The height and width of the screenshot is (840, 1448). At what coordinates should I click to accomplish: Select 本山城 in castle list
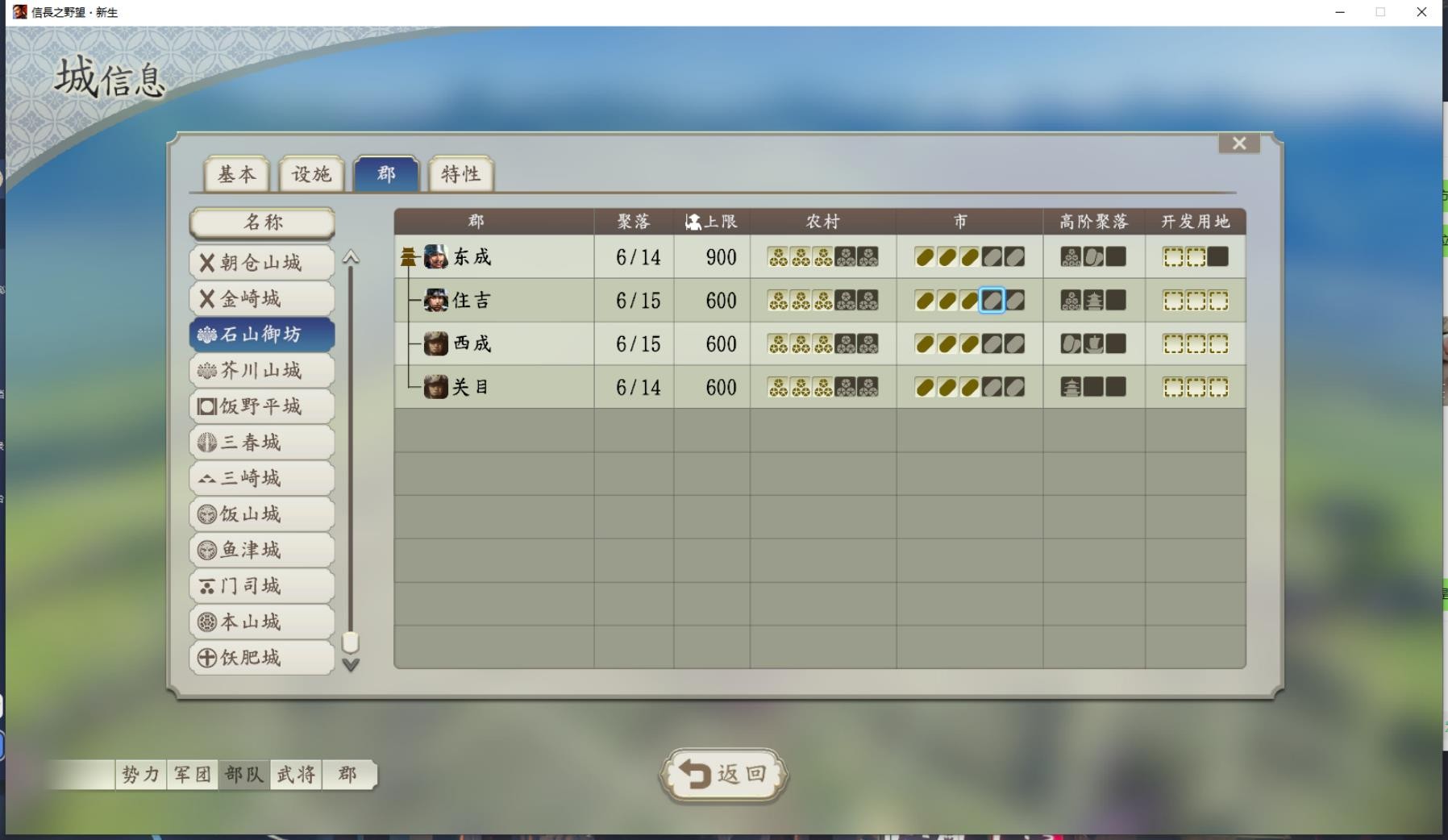263,622
